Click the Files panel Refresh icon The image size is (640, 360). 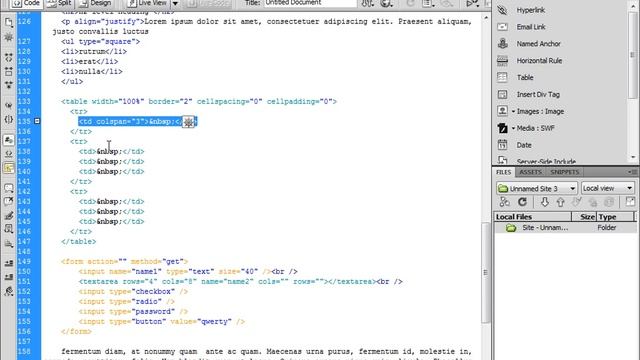(x=522, y=202)
